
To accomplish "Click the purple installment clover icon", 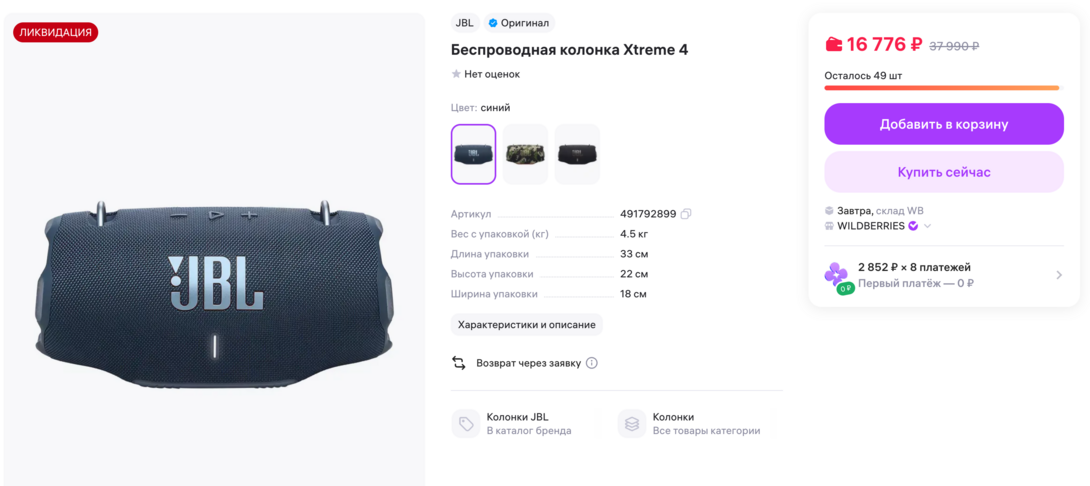I will click(x=836, y=277).
